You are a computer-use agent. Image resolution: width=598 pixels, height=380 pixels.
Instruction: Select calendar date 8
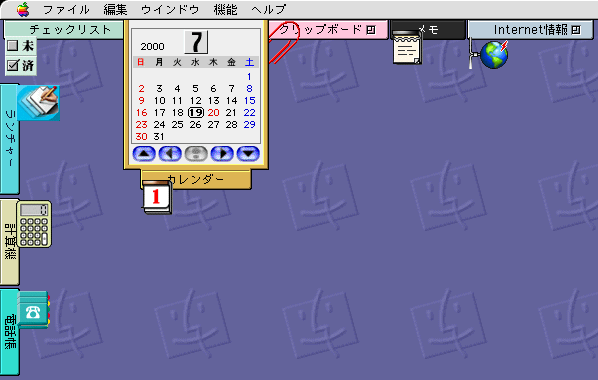[249, 89]
